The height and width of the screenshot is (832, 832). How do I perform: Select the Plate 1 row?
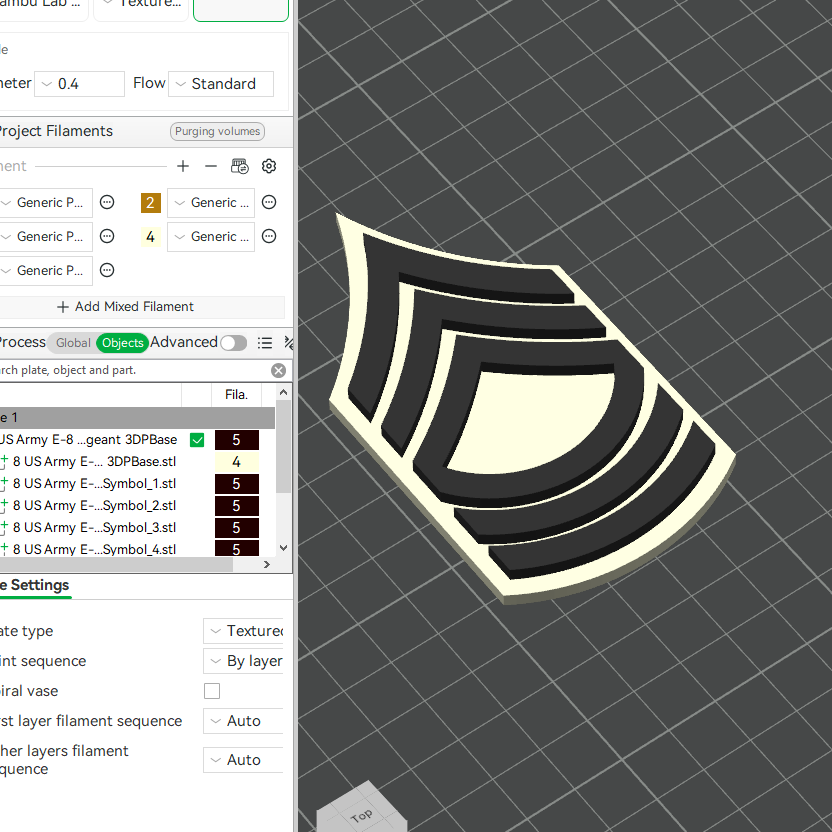click(137, 418)
